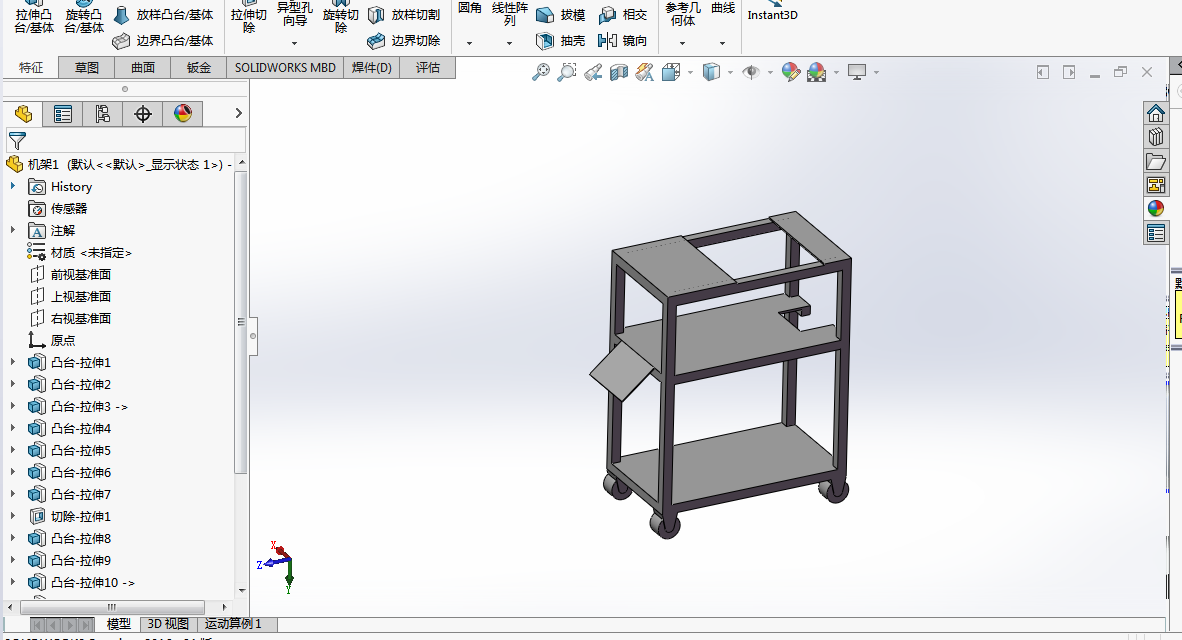Screen dimensions: 1182x640
Task: Expand the Annotations (注解) folder
Action: [x=13, y=230]
